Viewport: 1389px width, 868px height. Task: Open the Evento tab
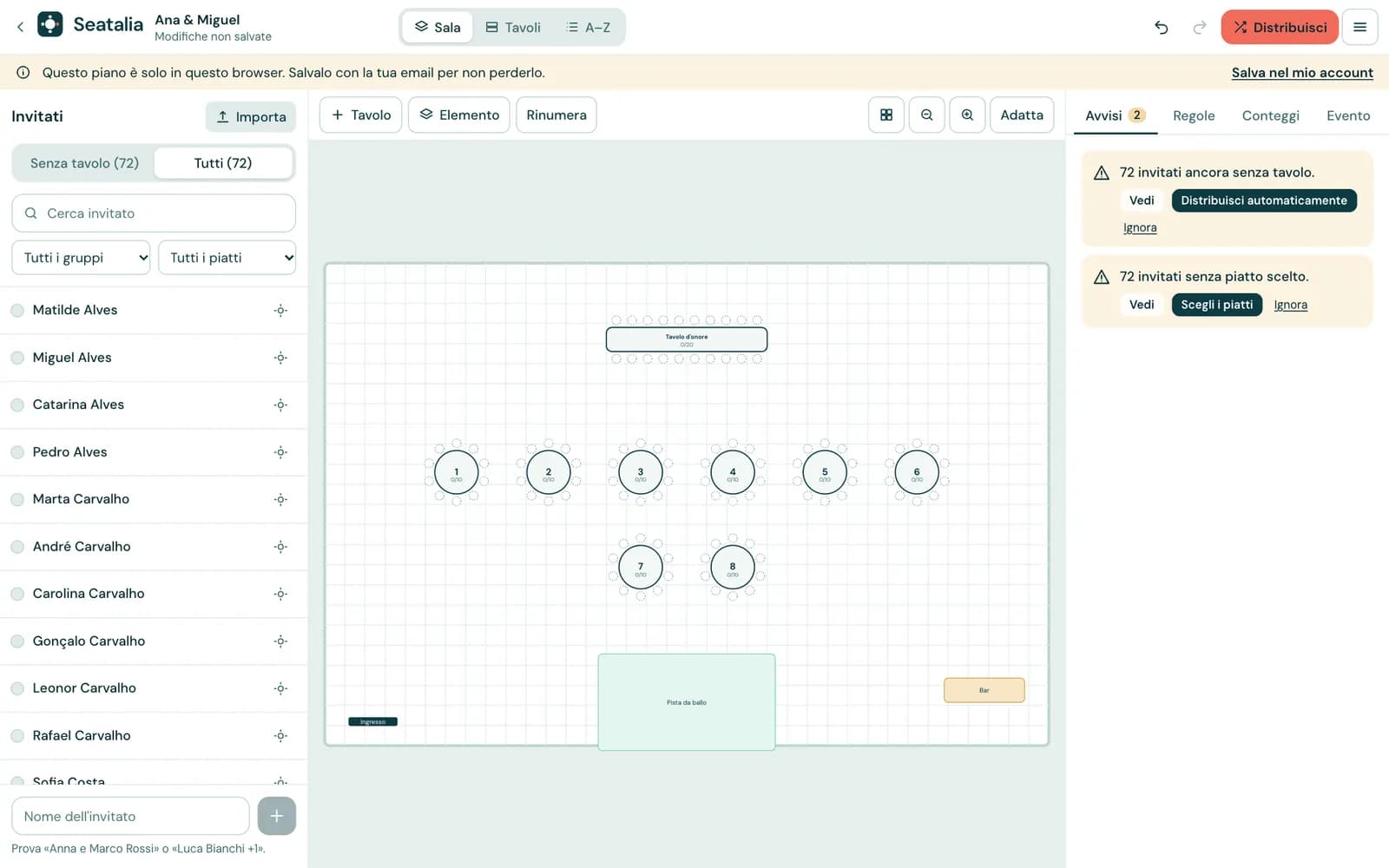click(1348, 115)
